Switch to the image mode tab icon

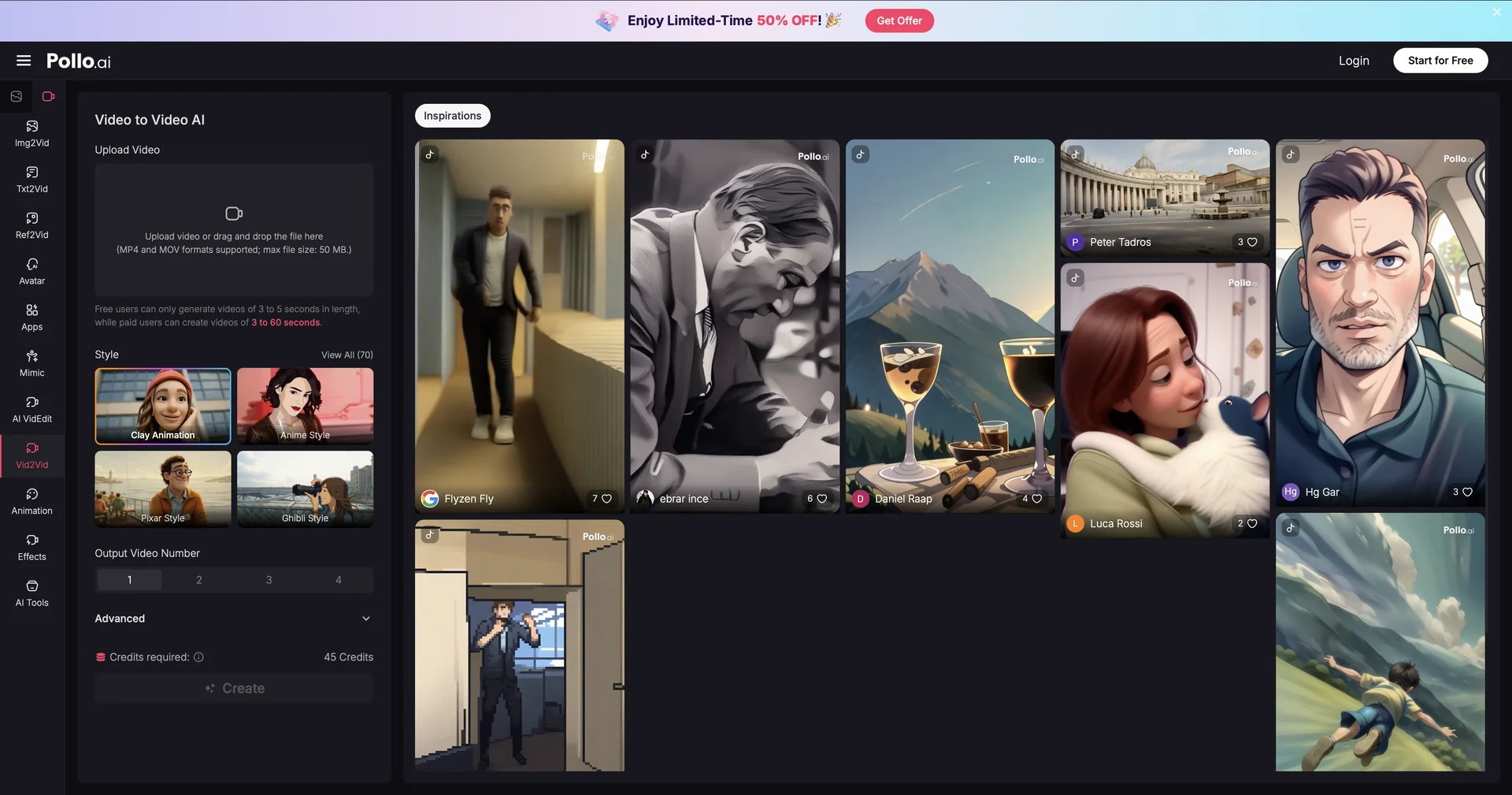[x=16, y=96]
